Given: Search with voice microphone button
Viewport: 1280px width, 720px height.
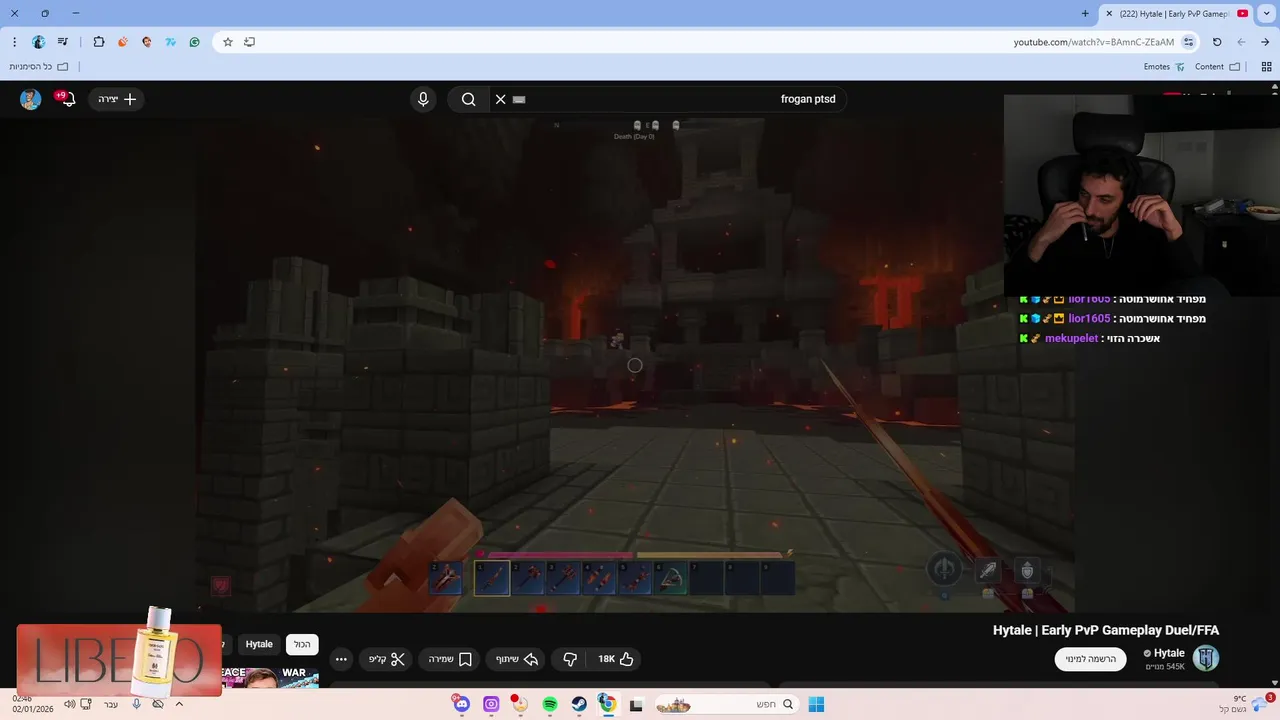Looking at the screenshot, I should tap(423, 99).
